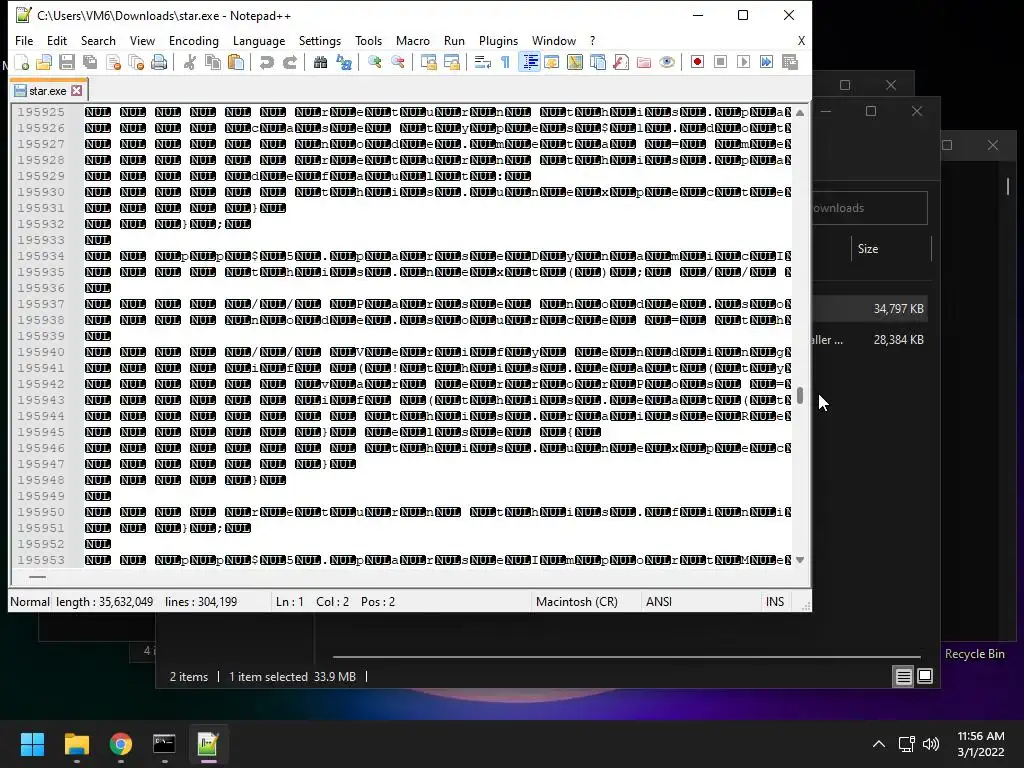Click the menu bar X close-document button
Screen dimensions: 1024x768
click(801, 40)
